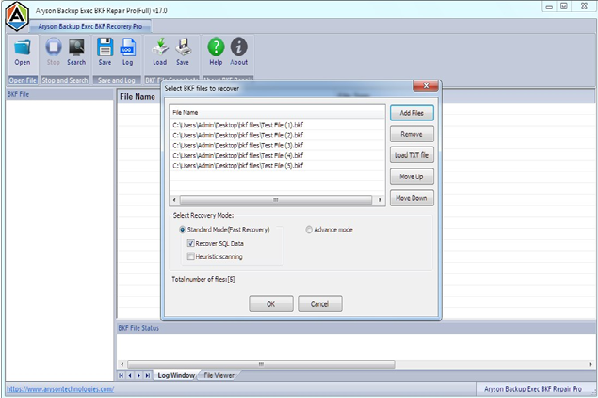Viewport: 598px width, 398px height.
Task: Click the BKF File panel header
Action: [x=60, y=94]
